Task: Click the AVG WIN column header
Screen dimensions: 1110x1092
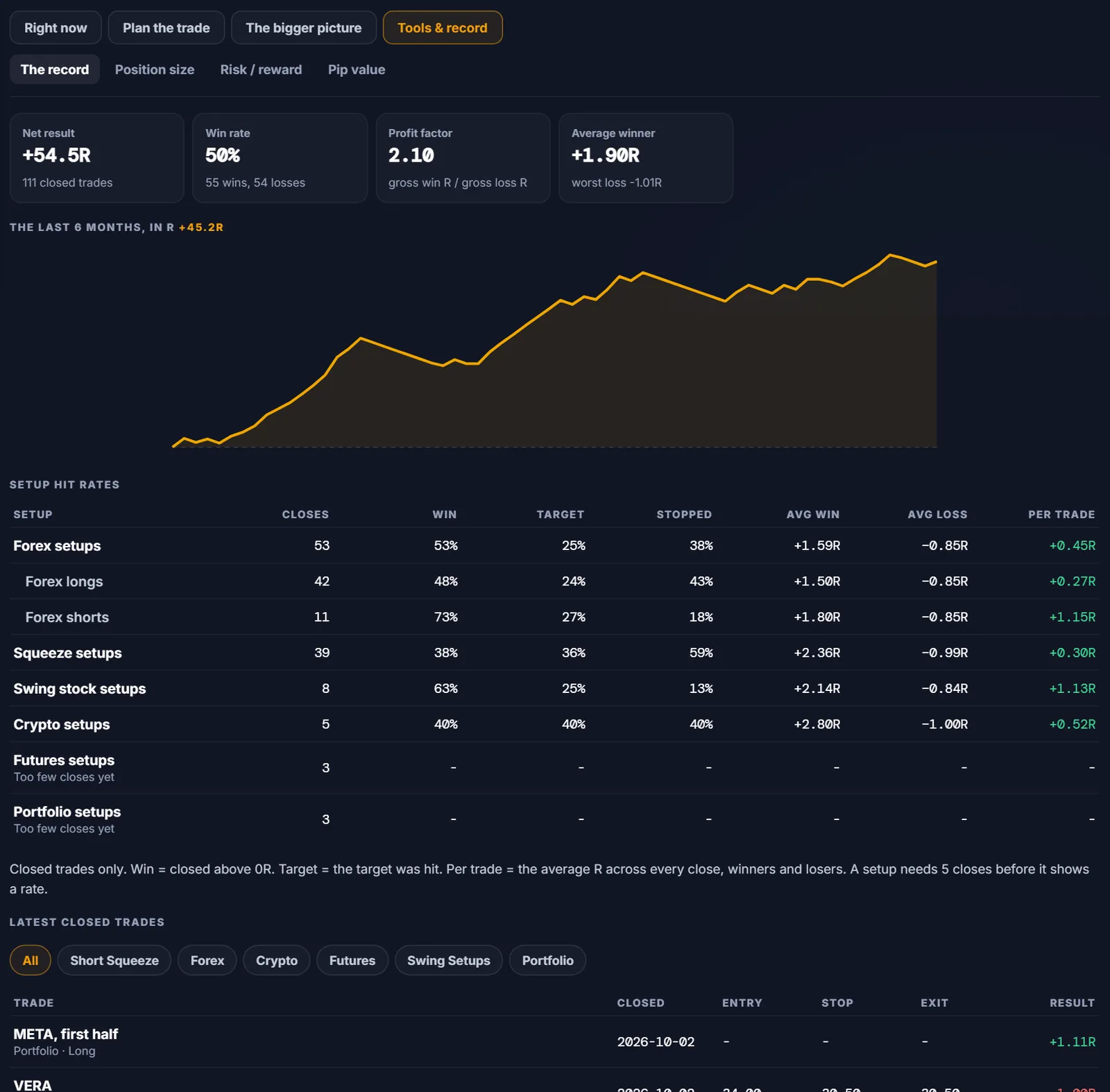Action: click(x=813, y=514)
